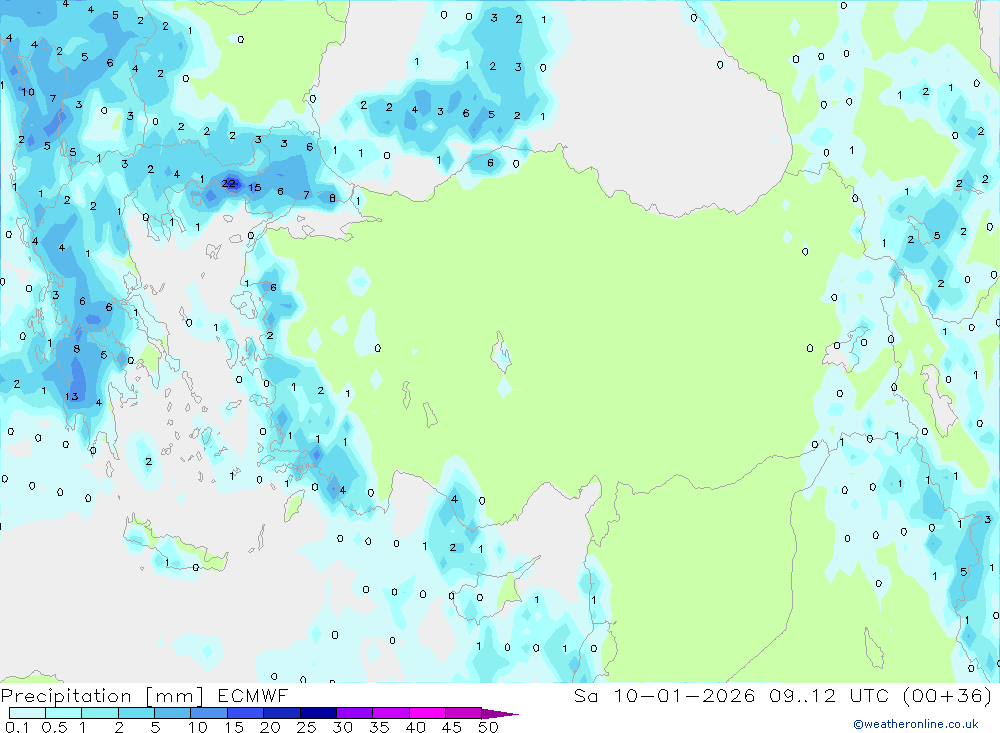
Task: Click the '15' value next to 22 on the map
Action: (x=254, y=188)
